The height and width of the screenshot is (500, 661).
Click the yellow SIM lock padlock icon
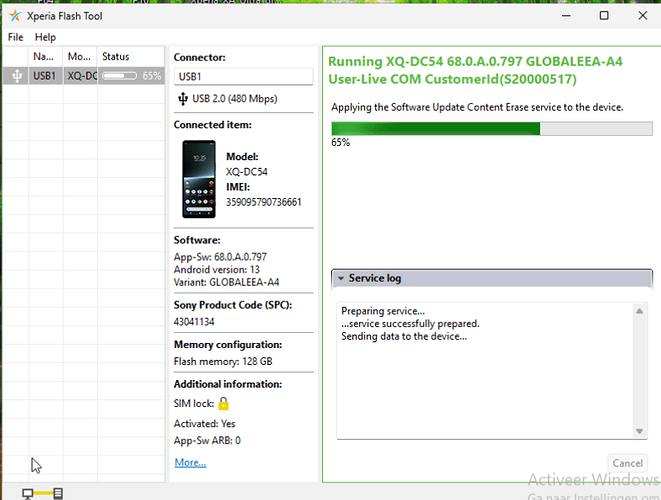[x=223, y=403]
